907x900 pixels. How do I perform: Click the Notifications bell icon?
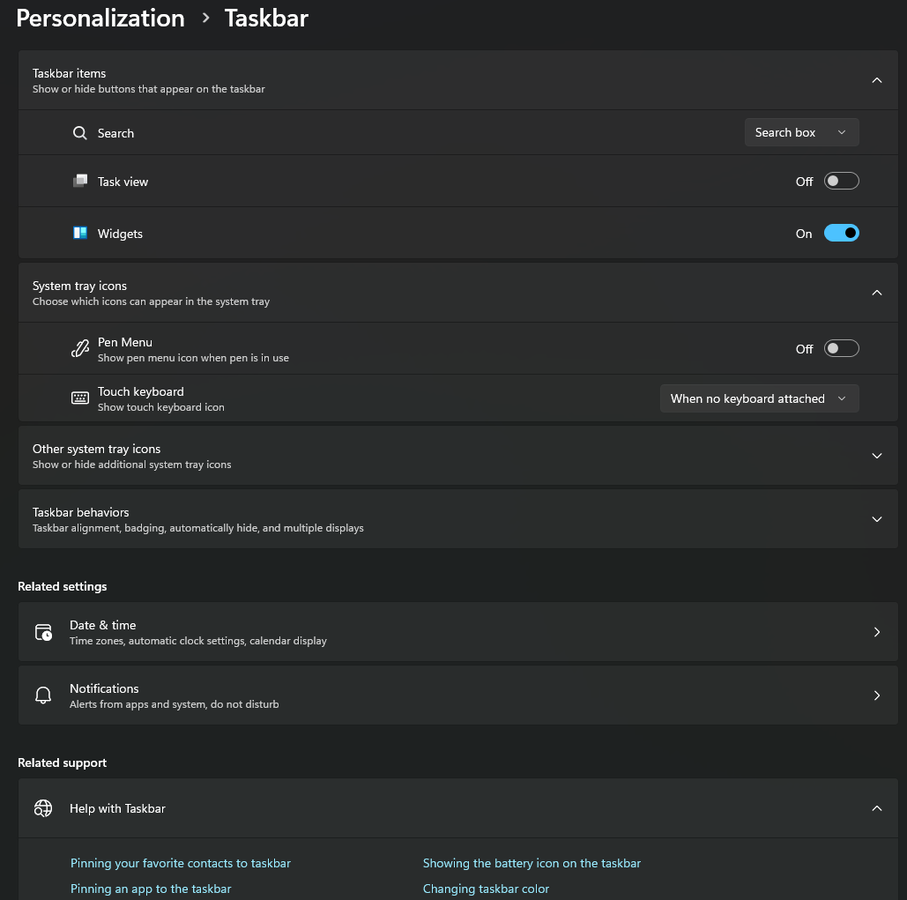[43, 695]
